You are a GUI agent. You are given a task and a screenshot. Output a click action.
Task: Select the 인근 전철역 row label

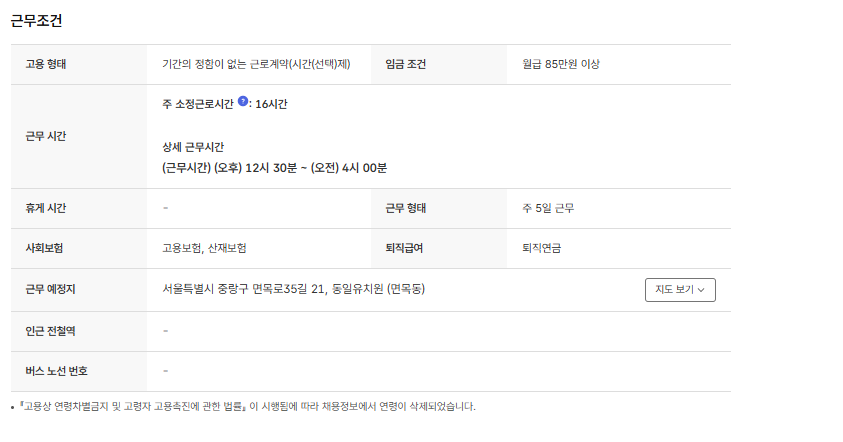pyautogui.click(x=50, y=331)
